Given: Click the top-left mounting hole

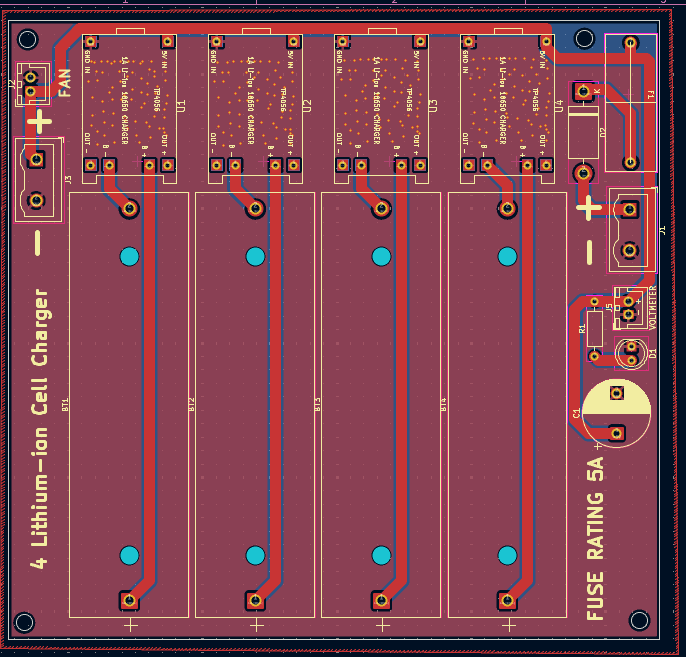Looking at the screenshot, I should point(27,41).
